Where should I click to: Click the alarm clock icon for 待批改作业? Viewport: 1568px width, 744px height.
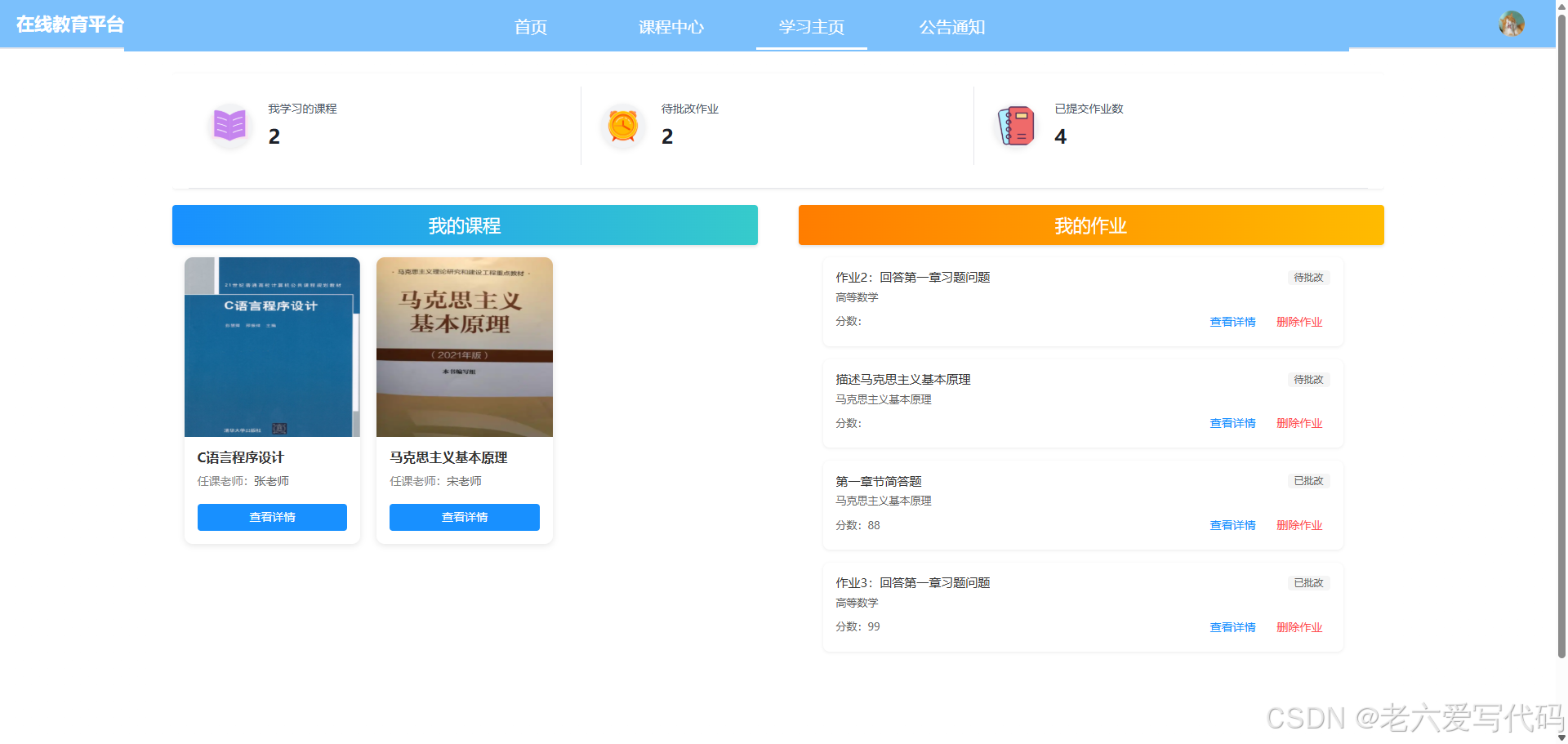[622, 125]
